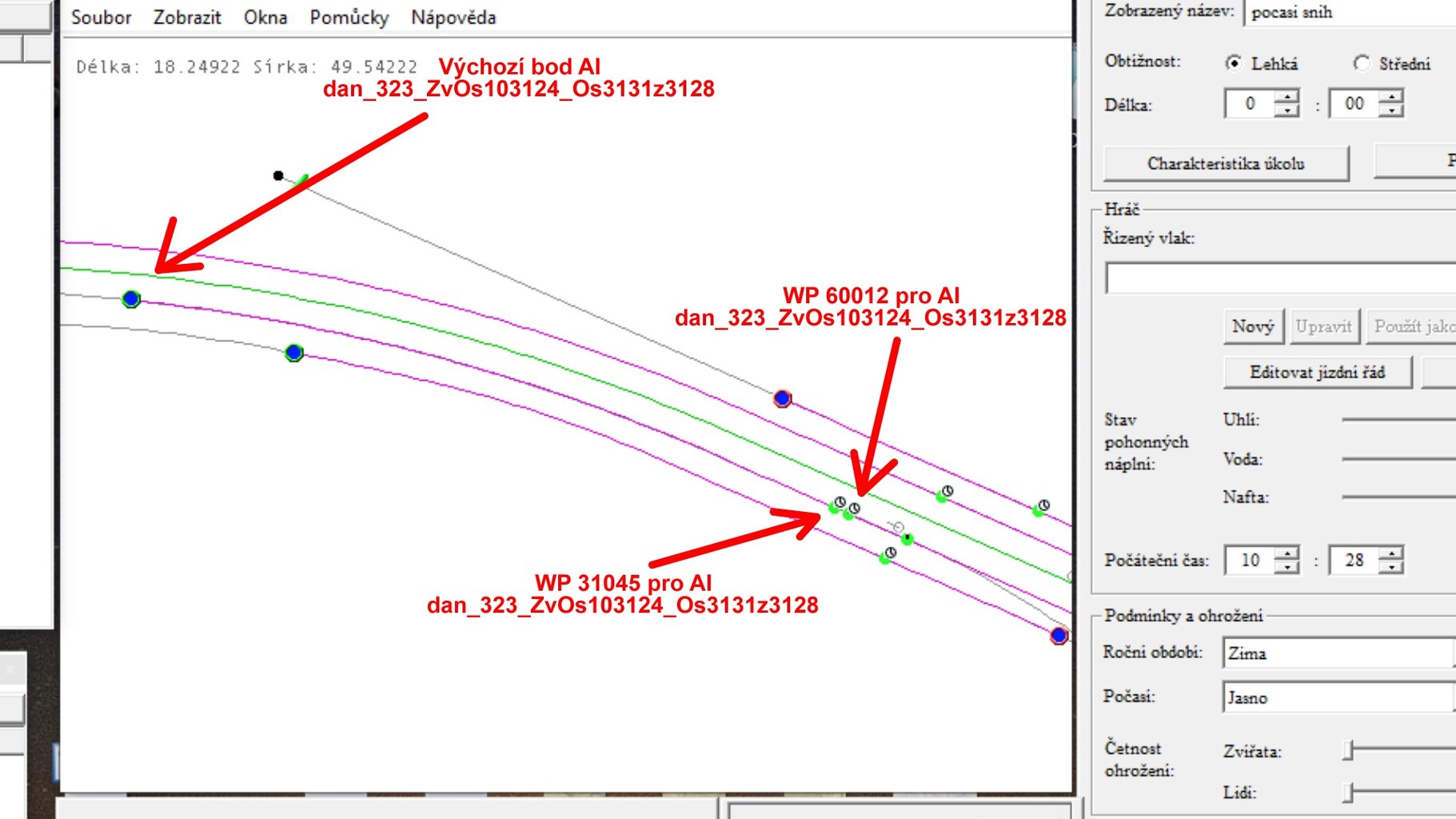The width and height of the screenshot is (1456, 819).
Task: Click the red-outlined blue node on upper track
Action: pyautogui.click(x=782, y=398)
